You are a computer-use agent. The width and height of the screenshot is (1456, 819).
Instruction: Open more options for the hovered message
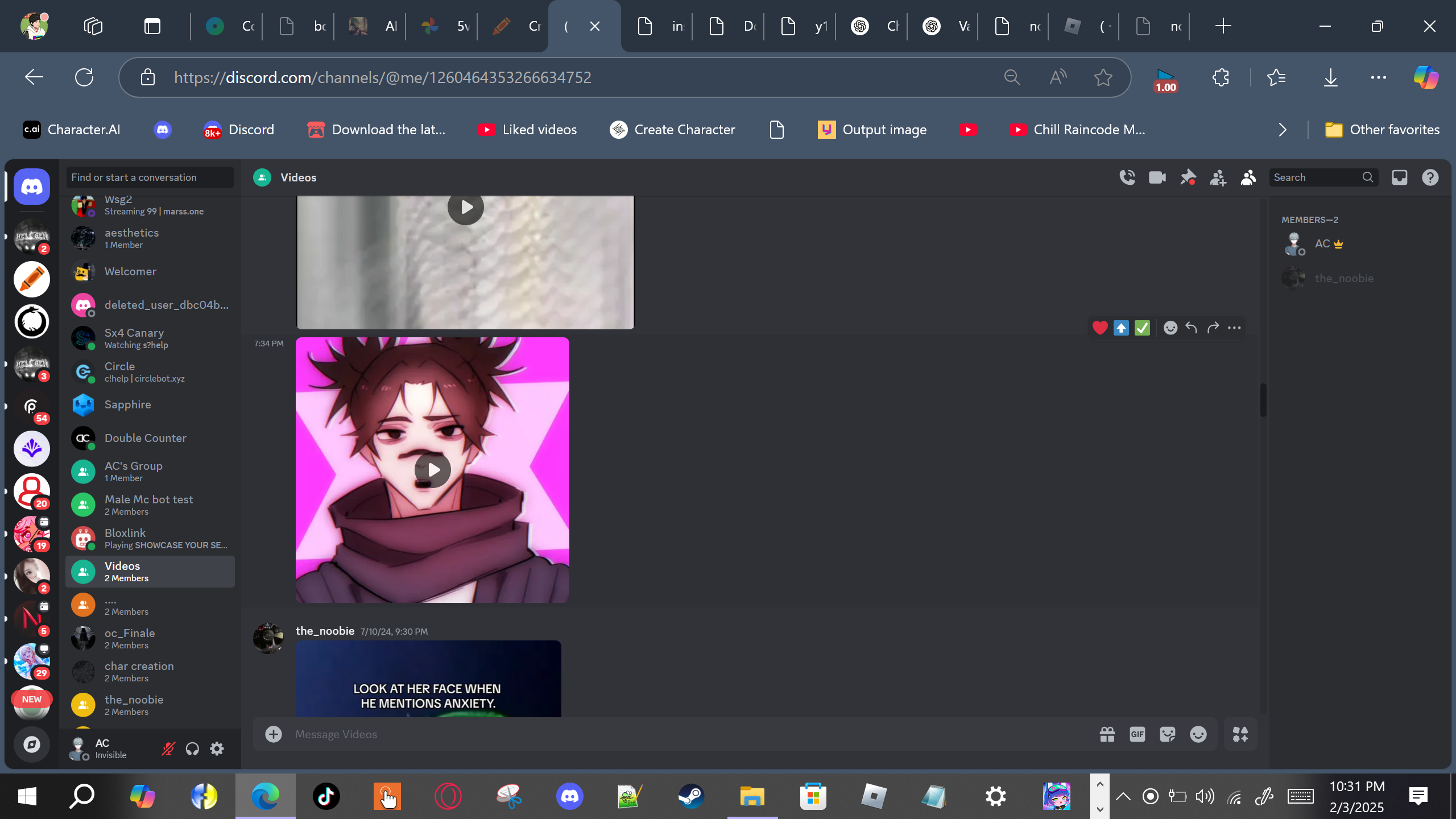[1234, 328]
